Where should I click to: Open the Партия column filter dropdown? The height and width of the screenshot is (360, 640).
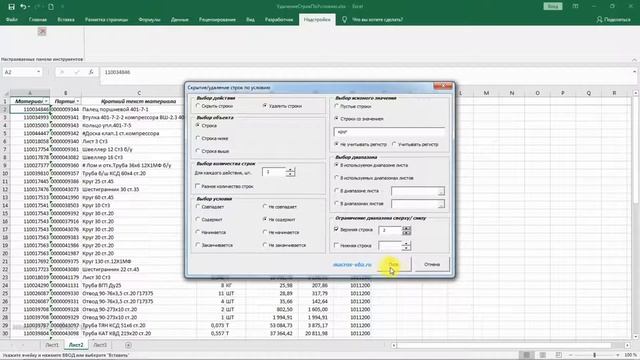(78, 101)
